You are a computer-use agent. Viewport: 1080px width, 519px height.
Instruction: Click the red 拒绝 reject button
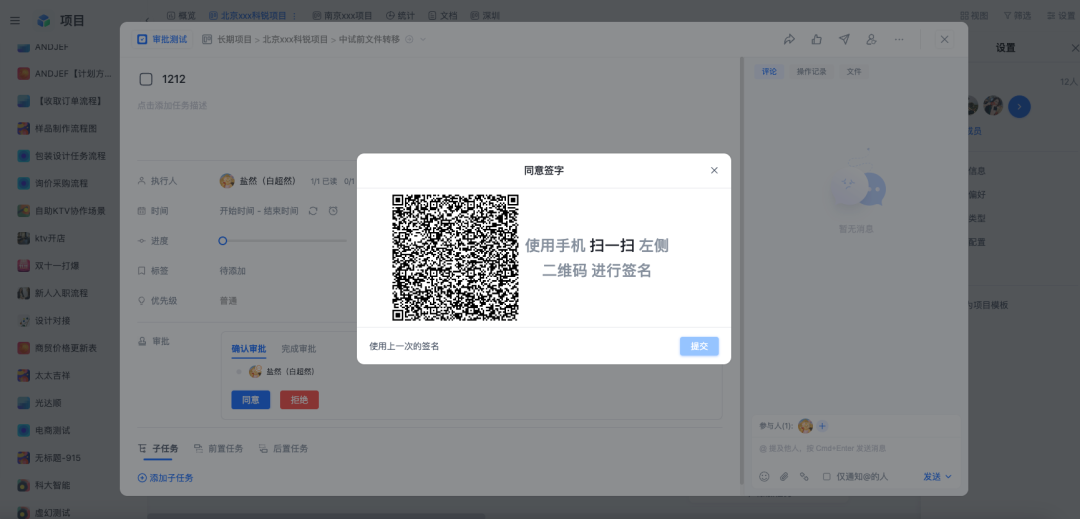pos(300,400)
